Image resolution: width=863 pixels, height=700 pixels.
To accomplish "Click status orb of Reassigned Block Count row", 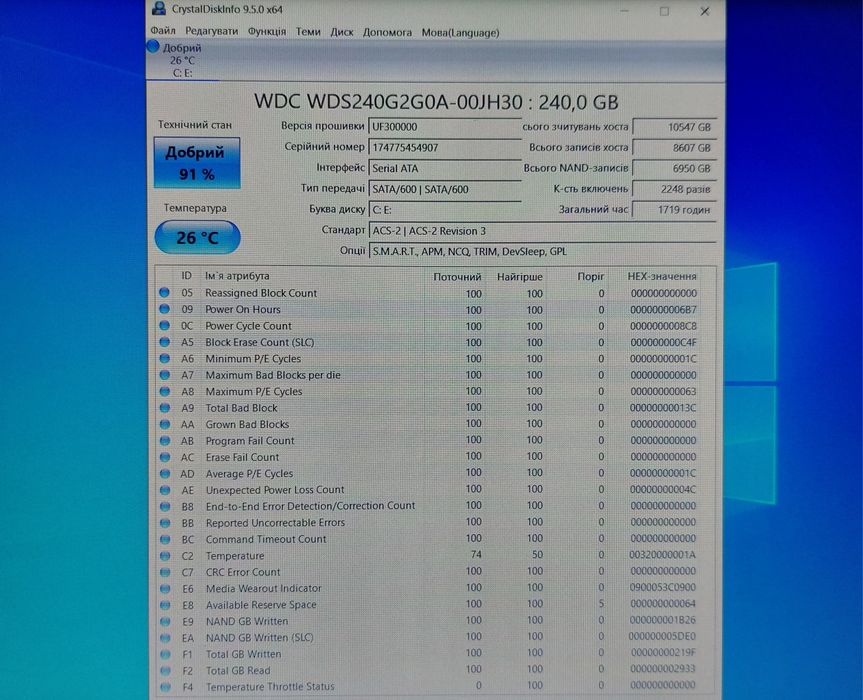I will tap(164, 293).
